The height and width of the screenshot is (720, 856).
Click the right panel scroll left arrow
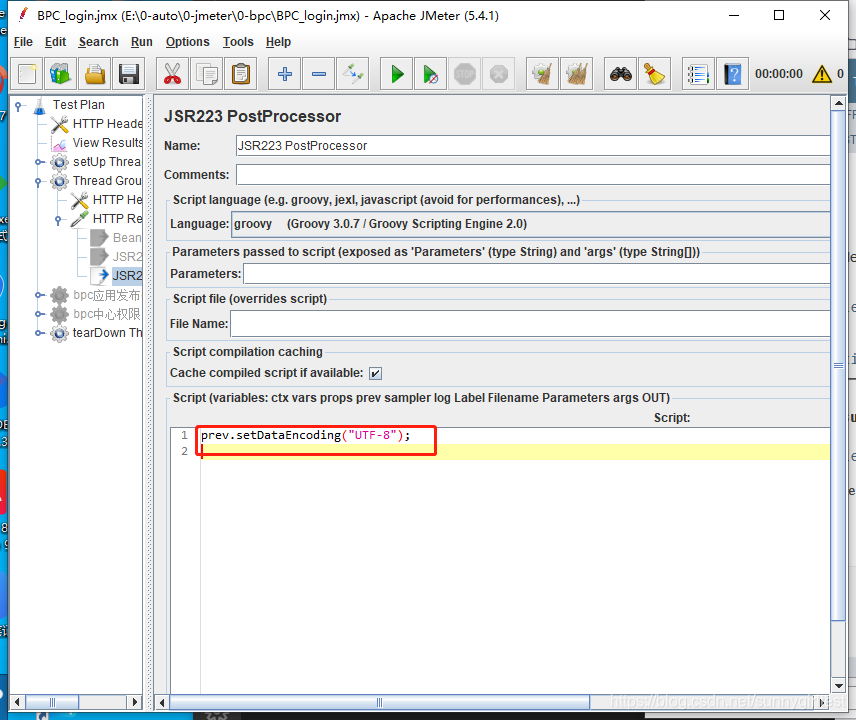162,703
